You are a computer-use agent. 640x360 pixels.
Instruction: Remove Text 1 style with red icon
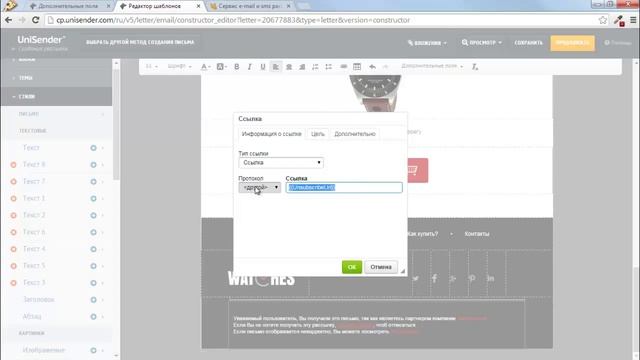coord(13,198)
